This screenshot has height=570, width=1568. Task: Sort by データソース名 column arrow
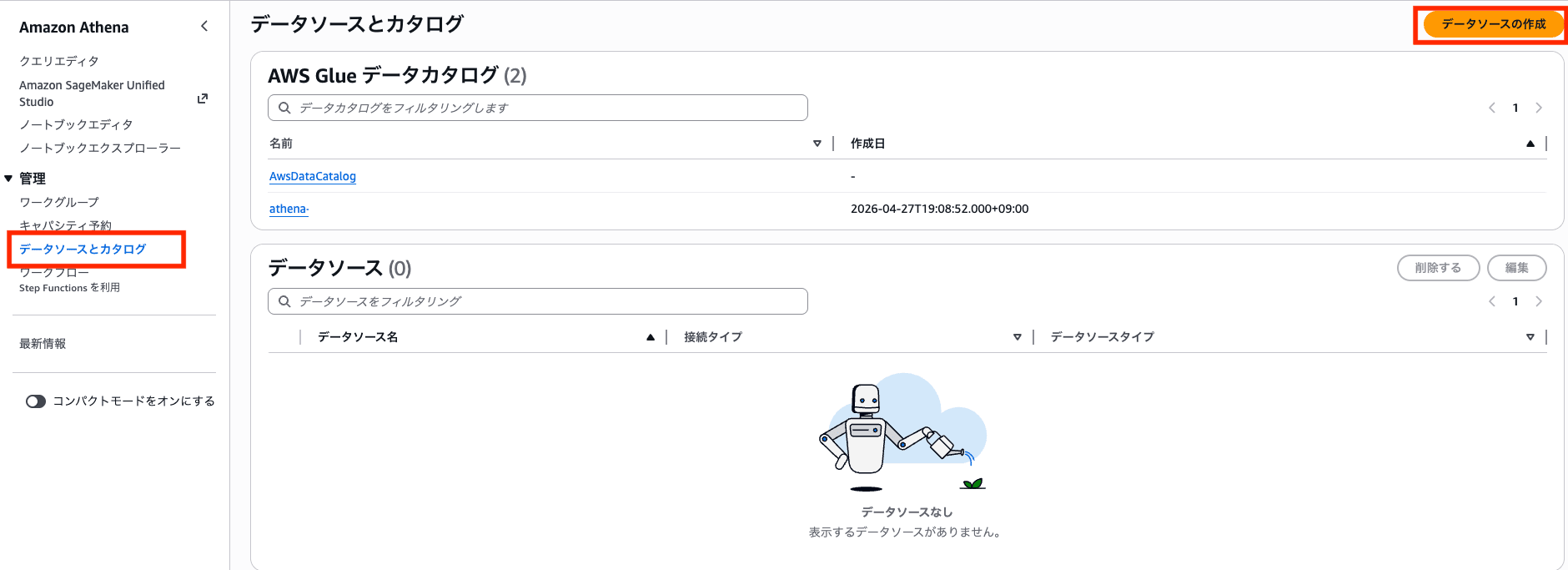click(651, 337)
